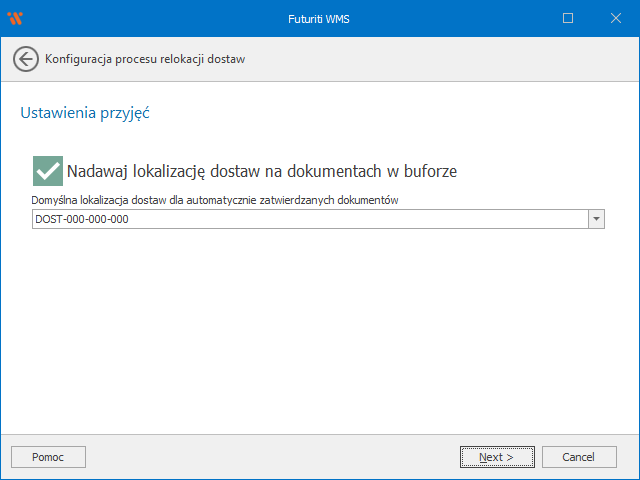Maximize the Futuriti WMS window
The image size is (640, 480).
tap(568, 18)
